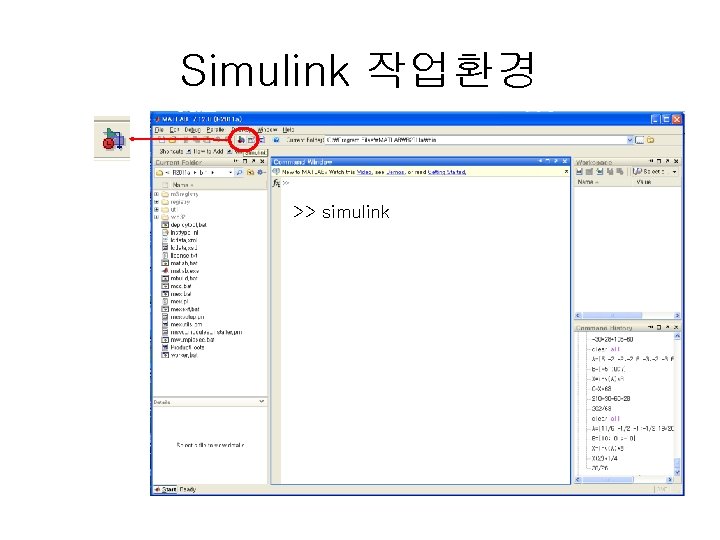Viewport: 720px width, 540px height.
Task: Open the Edit menu
Action: pos(174,130)
